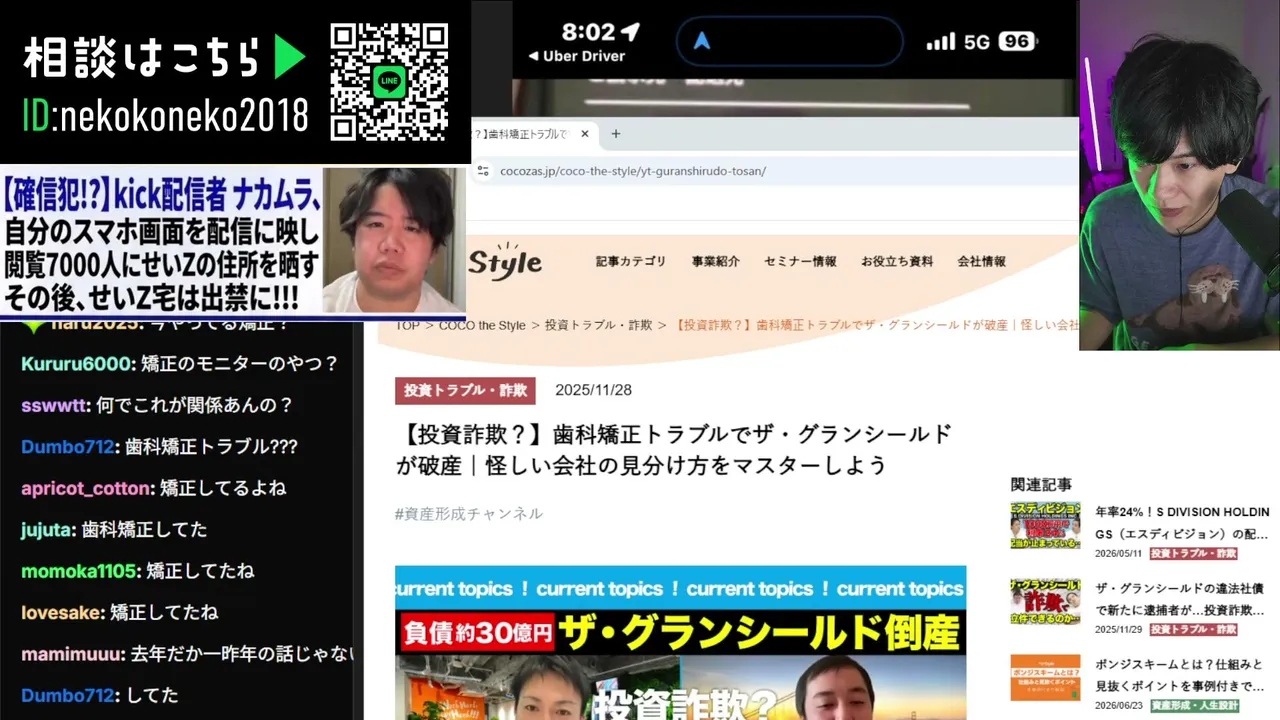This screenshot has width=1280, height=720.
Task: Tap the location arrow next to 8:02
Action: 630,31
